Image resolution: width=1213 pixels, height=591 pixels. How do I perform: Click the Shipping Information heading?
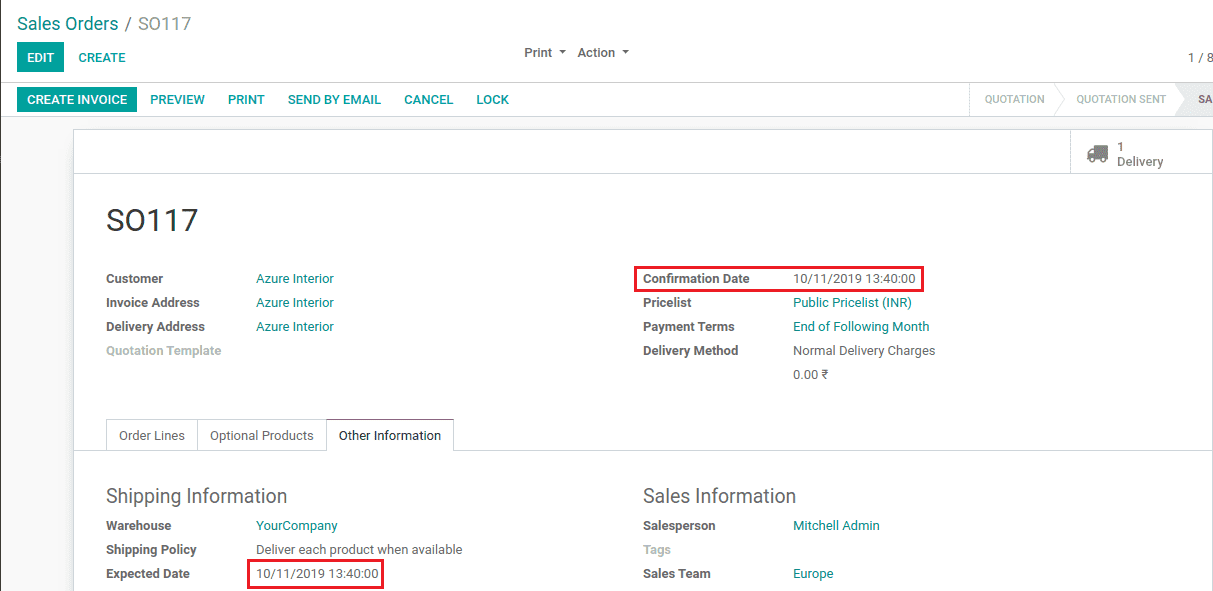tap(196, 496)
